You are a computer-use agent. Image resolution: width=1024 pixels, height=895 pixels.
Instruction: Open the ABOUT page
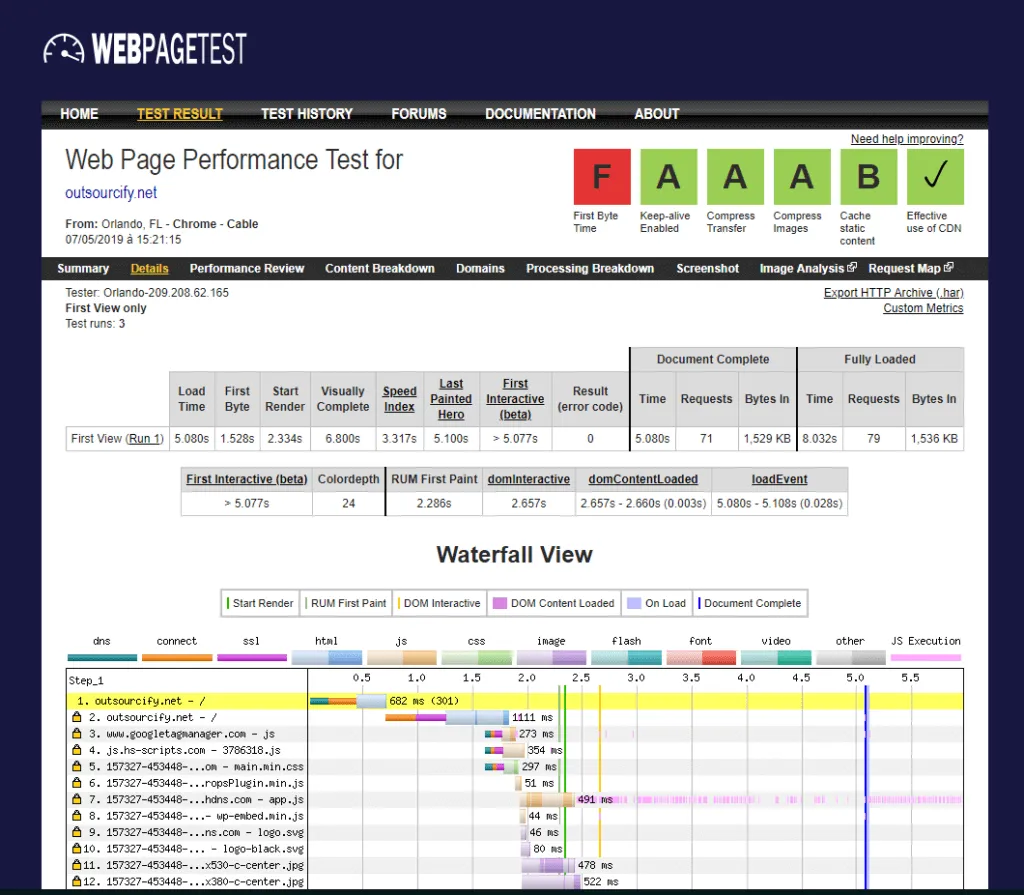[656, 114]
